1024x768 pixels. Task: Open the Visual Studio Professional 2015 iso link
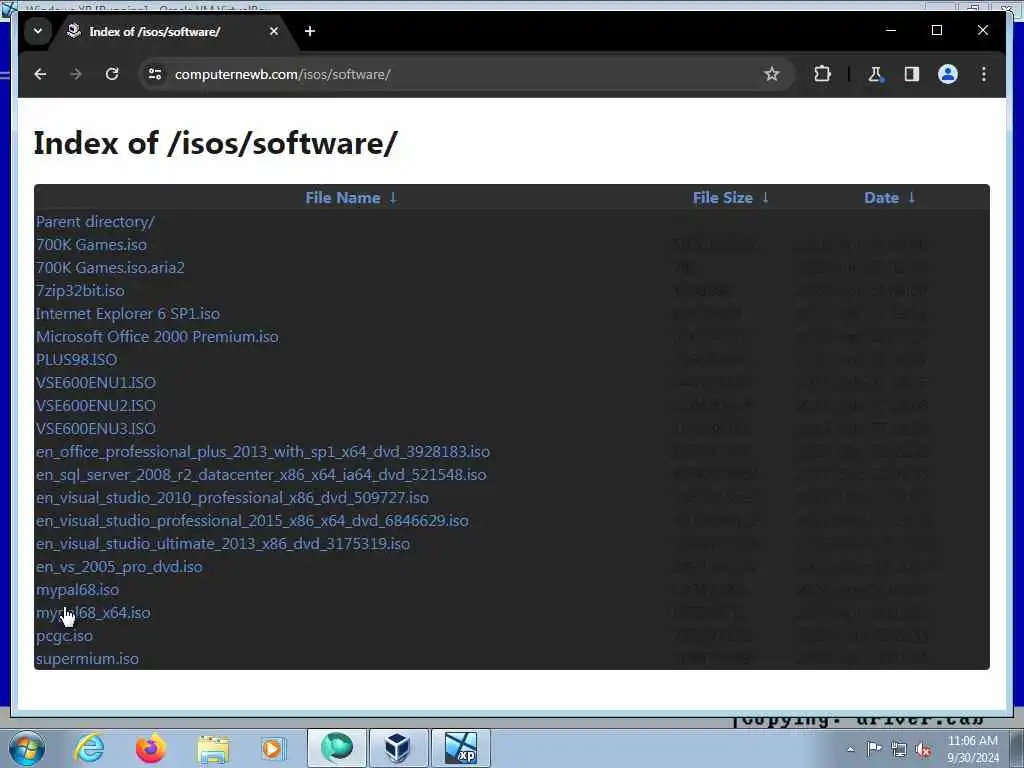click(252, 520)
